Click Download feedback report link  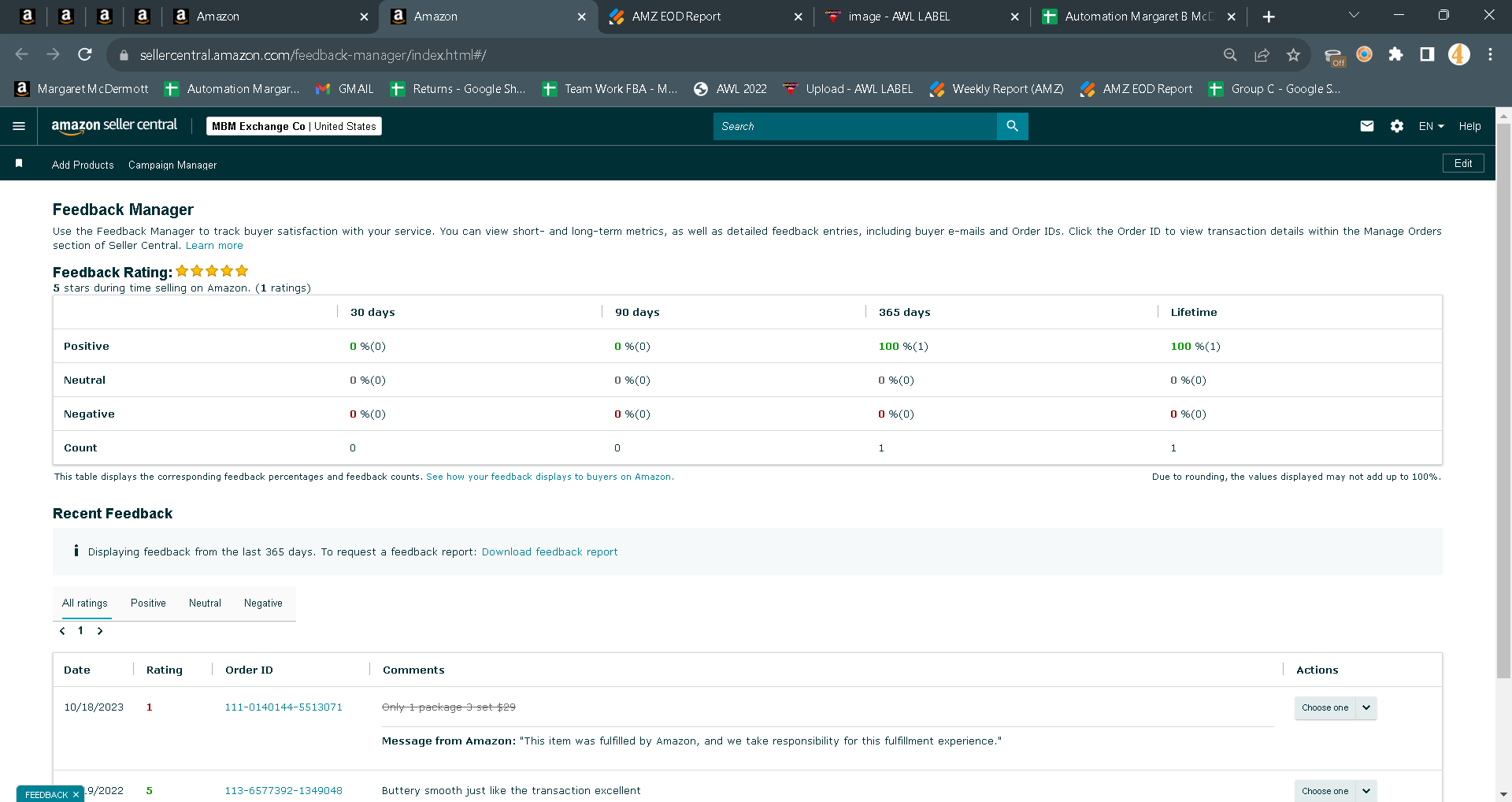(550, 552)
